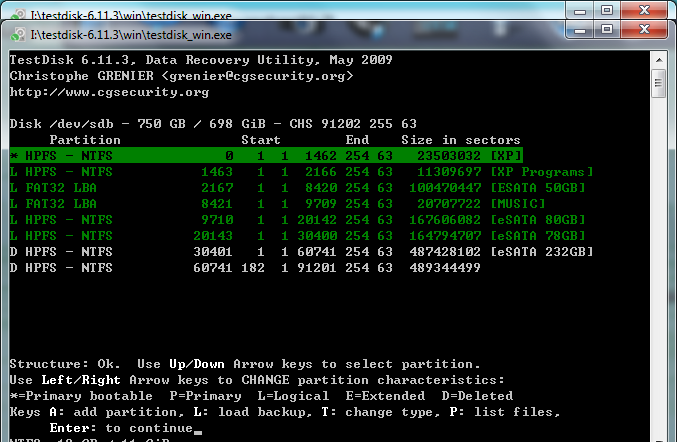Click the Disk /dev/sdb information line
This screenshot has height=442, width=677.
pyautogui.click(x=213, y=124)
